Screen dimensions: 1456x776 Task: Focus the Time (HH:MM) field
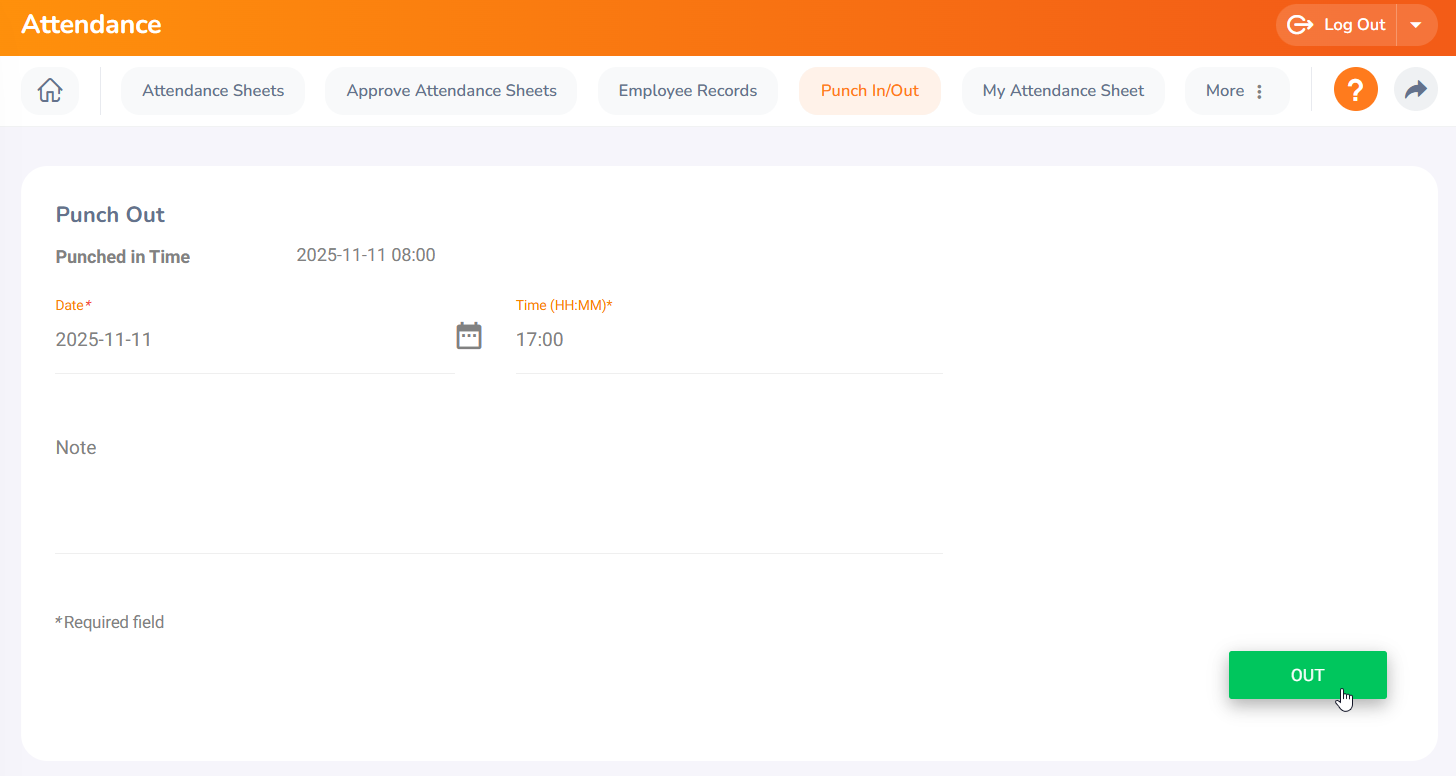[x=728, y=340]
